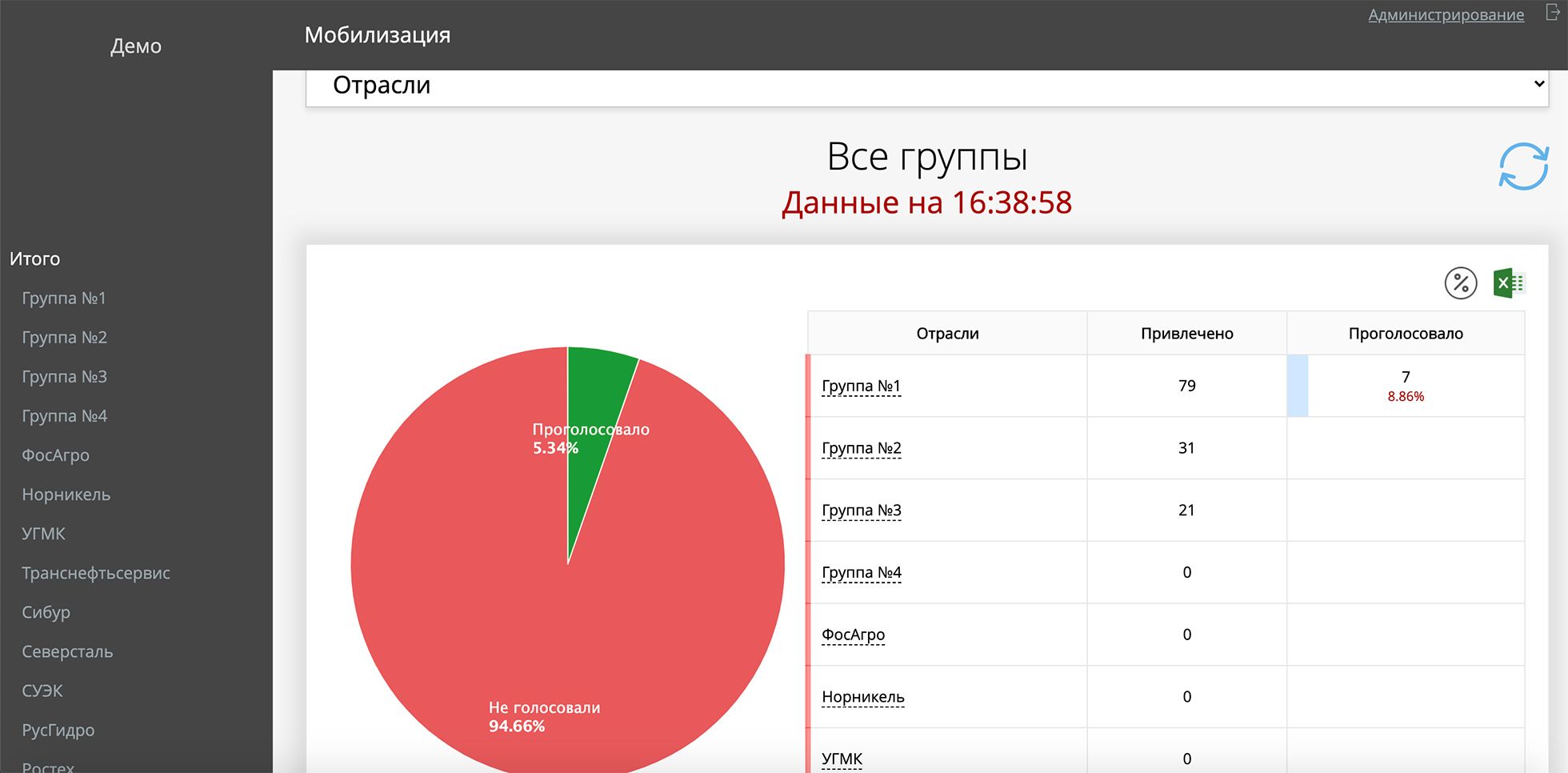This screenshot has width=1568, height=773.
Task: Click the blue highlight beside Группа №1 votes
Action: click(x=1298, y=385)
